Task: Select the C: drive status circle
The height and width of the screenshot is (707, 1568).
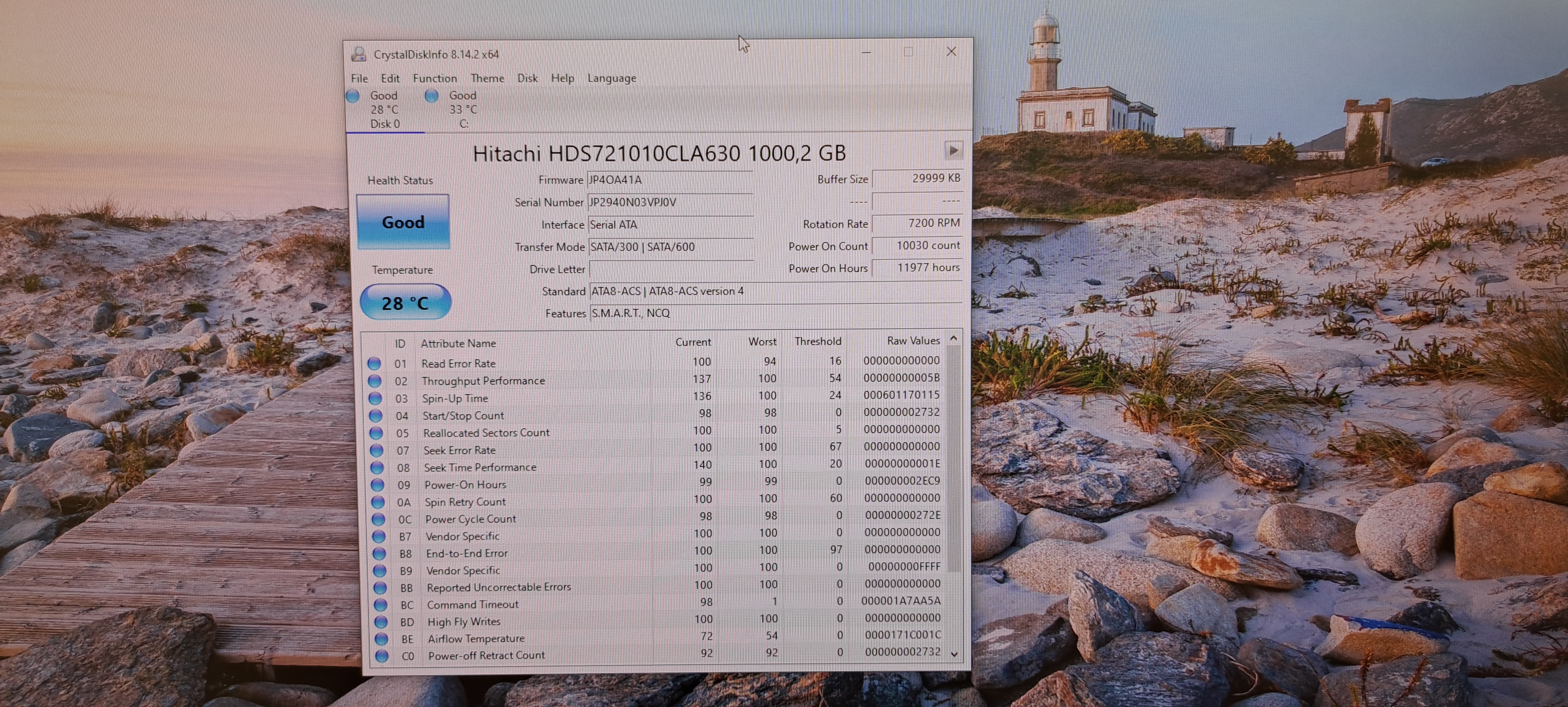Action: point(432,96)
